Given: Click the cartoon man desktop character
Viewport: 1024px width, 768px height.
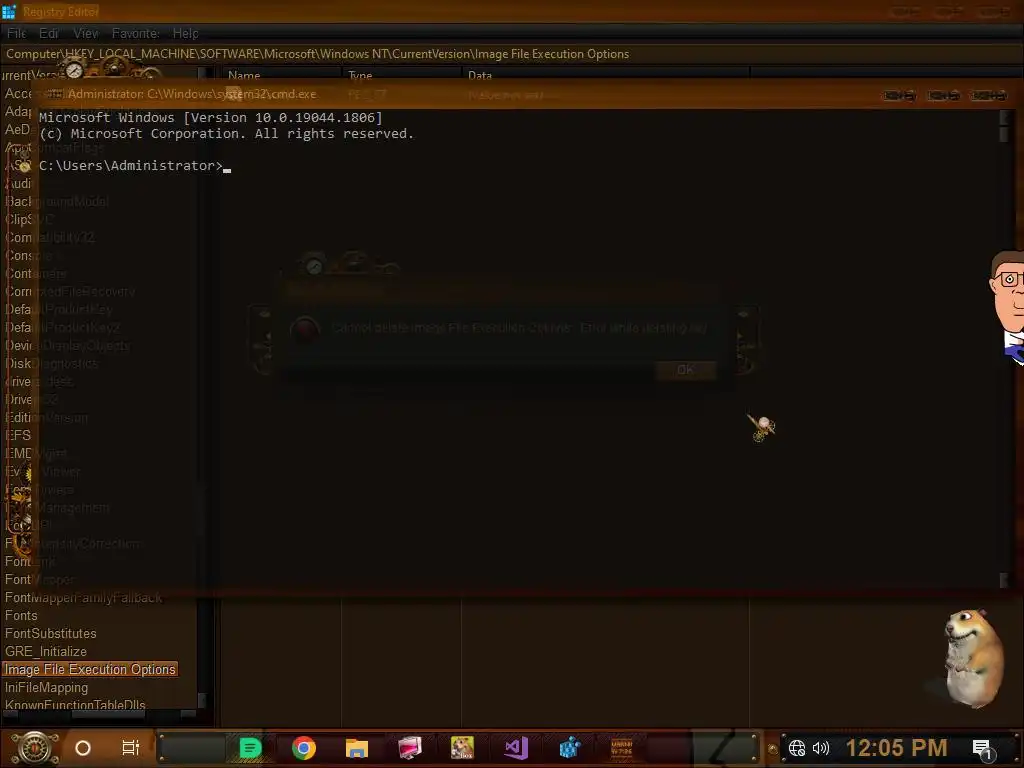Looking at the screenshot, I should pyautogui.click(x=1006, y=307).
